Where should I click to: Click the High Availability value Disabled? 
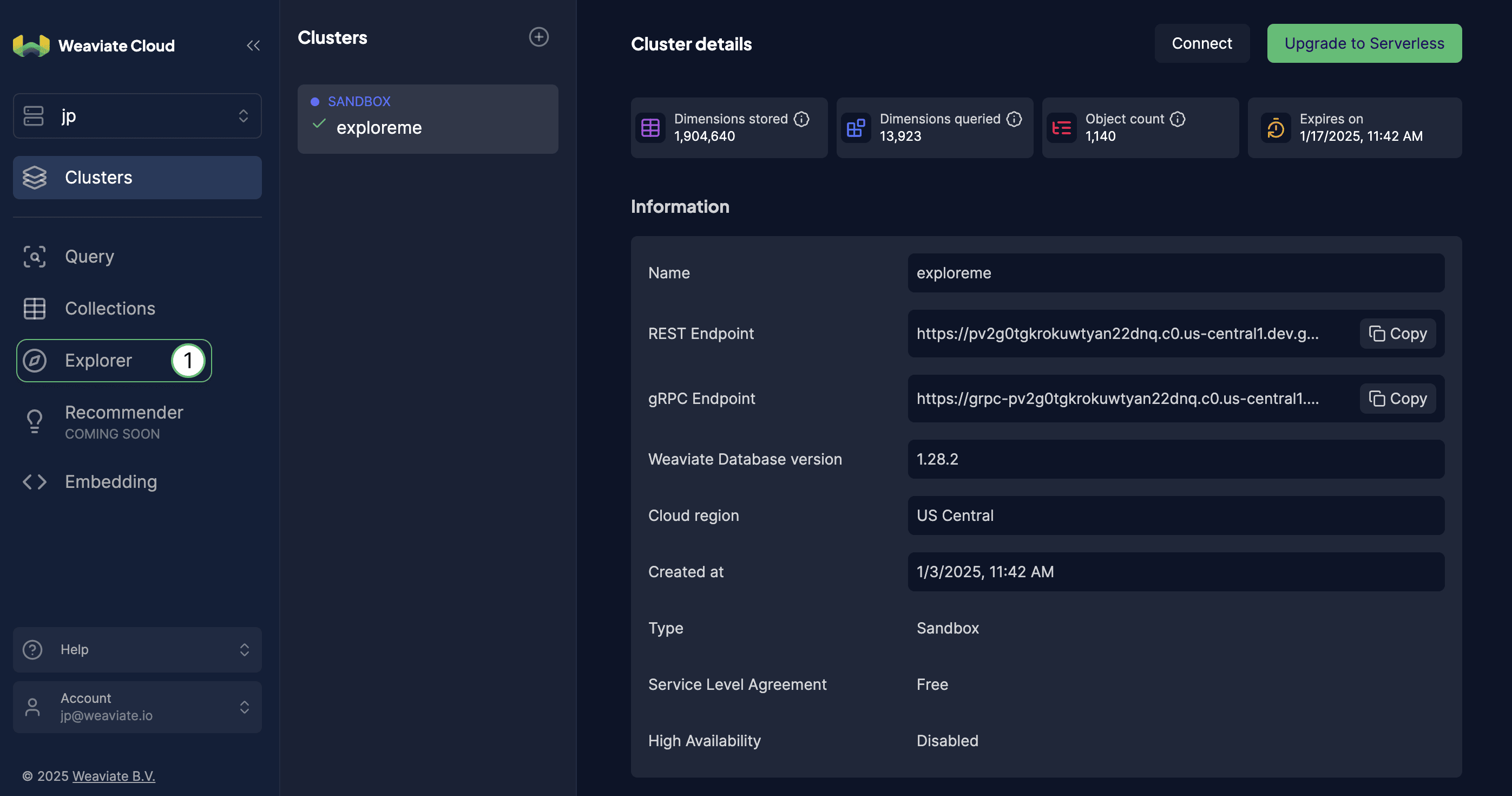(948, 741)
